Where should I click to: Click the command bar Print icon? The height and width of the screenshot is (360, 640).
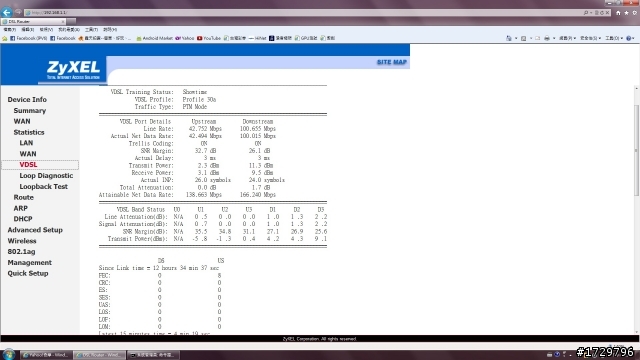pyautogui.click(x=547, y=38)
